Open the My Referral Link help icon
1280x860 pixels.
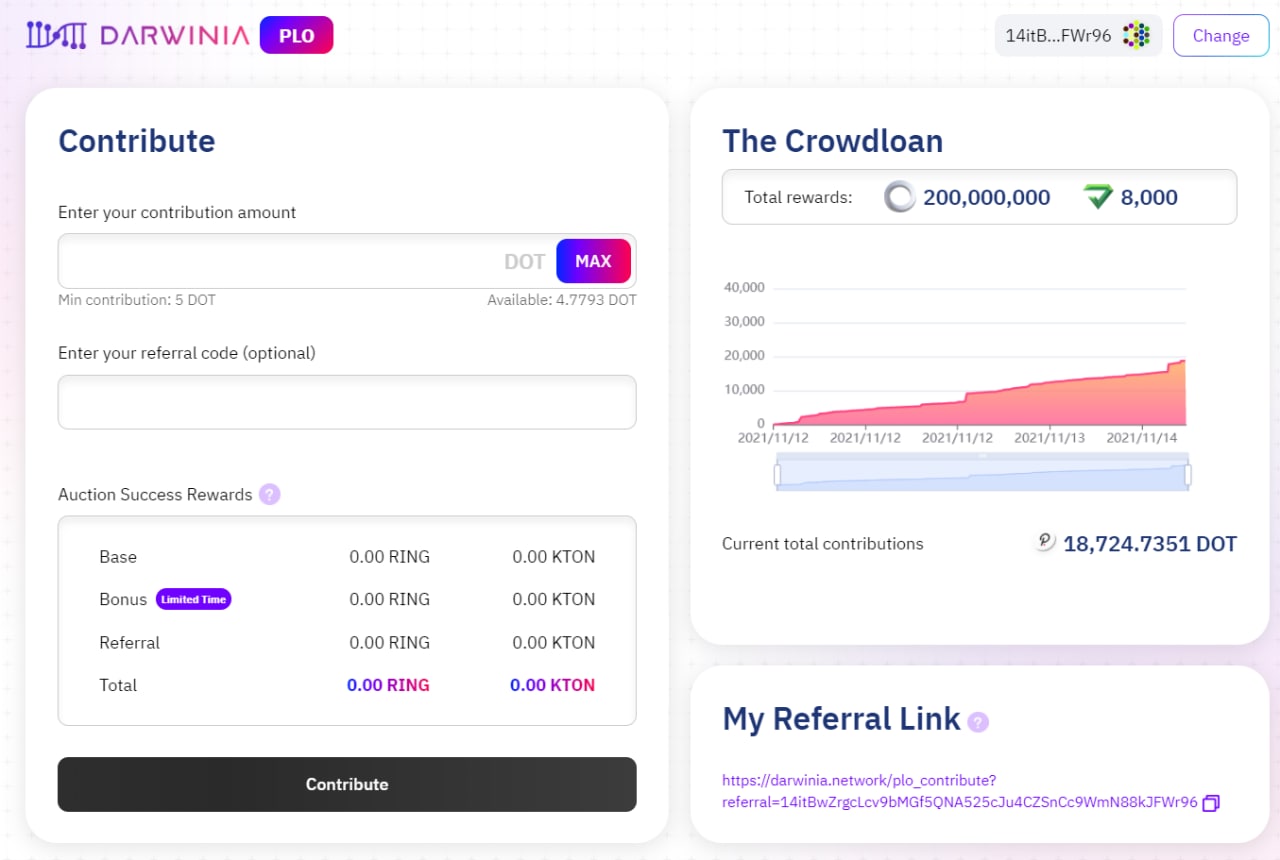[978, 722]
